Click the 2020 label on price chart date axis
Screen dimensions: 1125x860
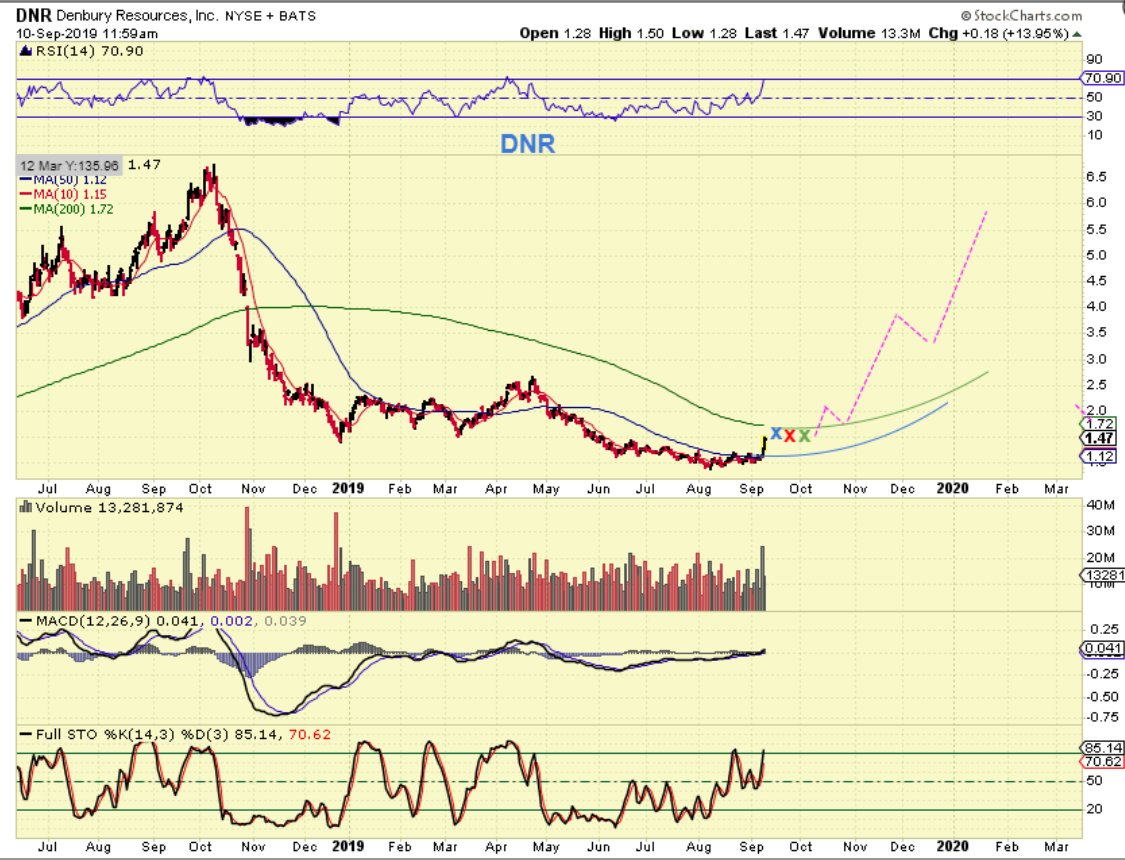coord(952,488)
